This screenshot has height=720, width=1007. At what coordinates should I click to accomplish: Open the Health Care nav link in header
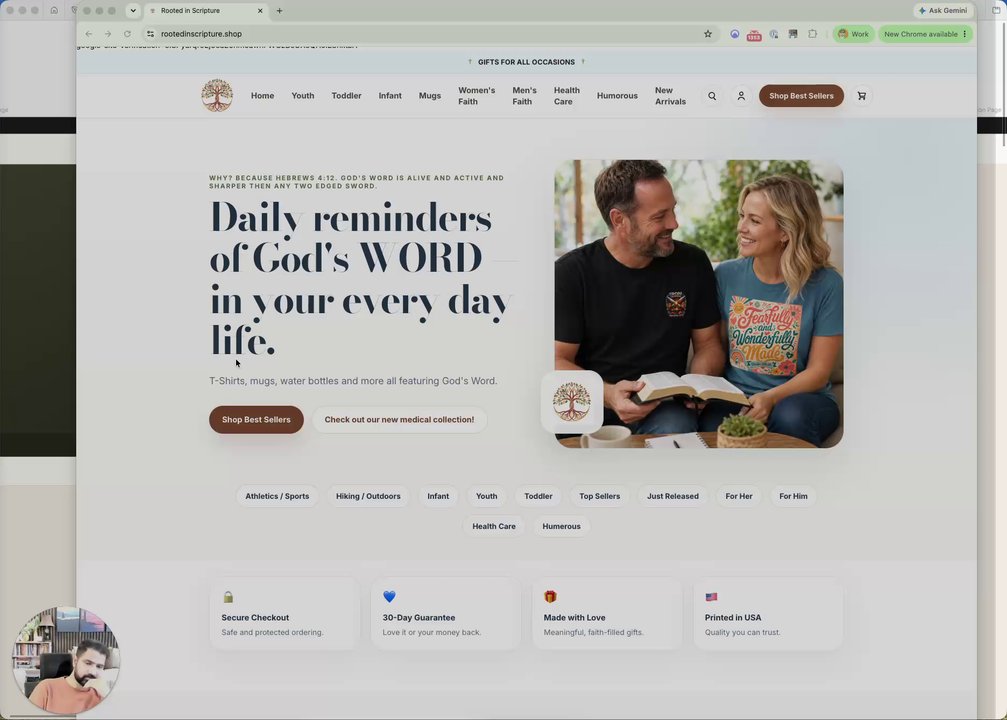(x=566, y=96)
